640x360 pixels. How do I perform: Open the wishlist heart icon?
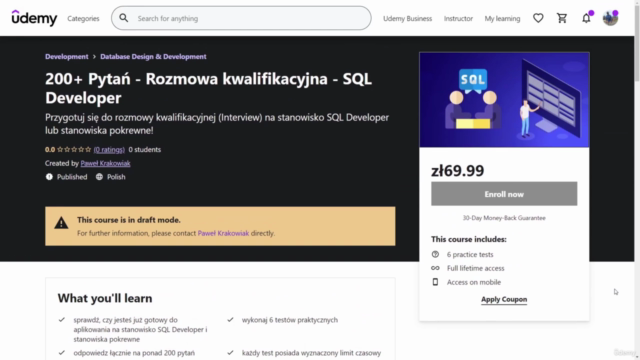coord(538,18)
